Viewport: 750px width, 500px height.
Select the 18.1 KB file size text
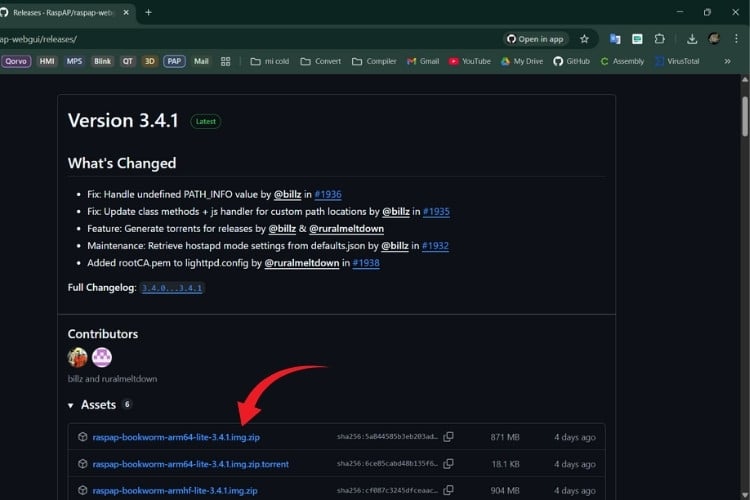point(506,464)
